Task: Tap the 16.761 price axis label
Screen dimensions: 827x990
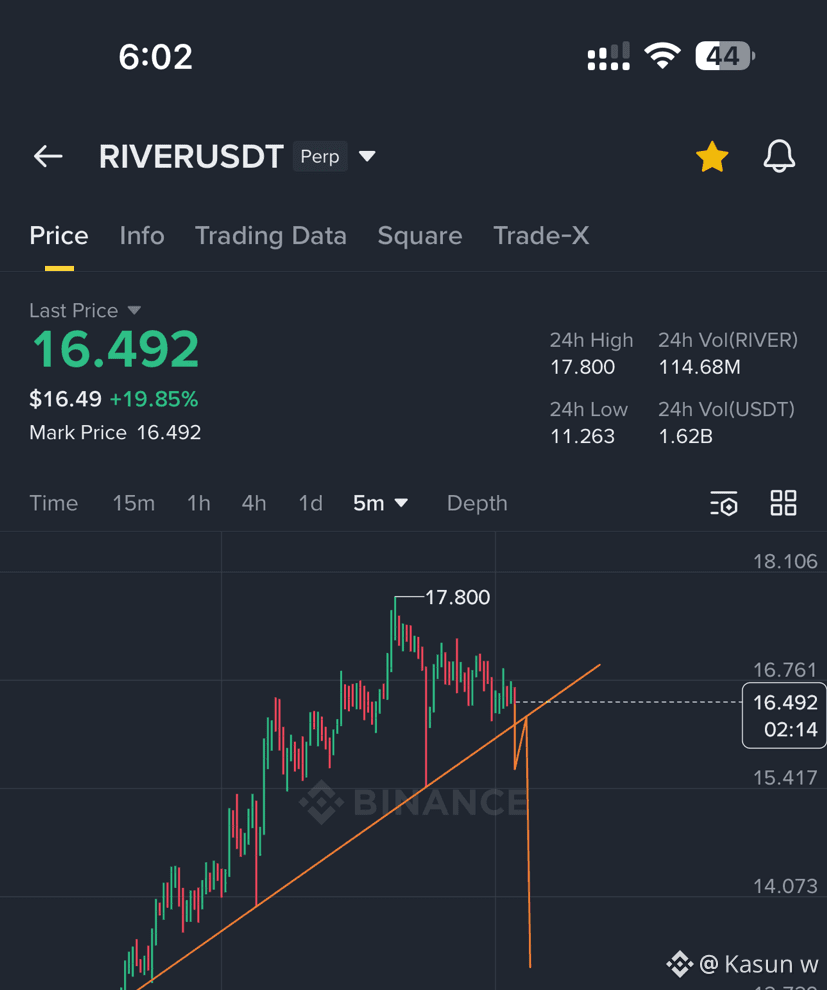Action: click(x=785, y=670)
